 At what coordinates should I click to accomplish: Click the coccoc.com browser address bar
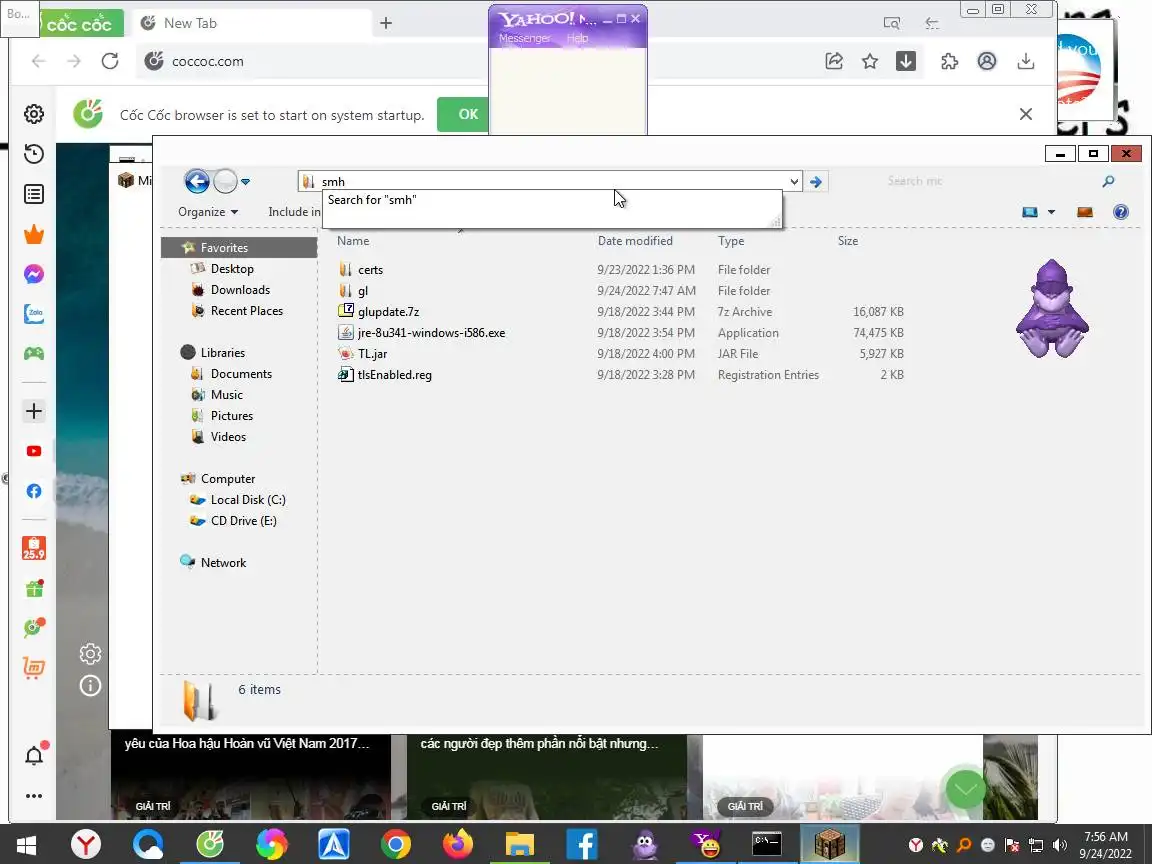point(470,61)
